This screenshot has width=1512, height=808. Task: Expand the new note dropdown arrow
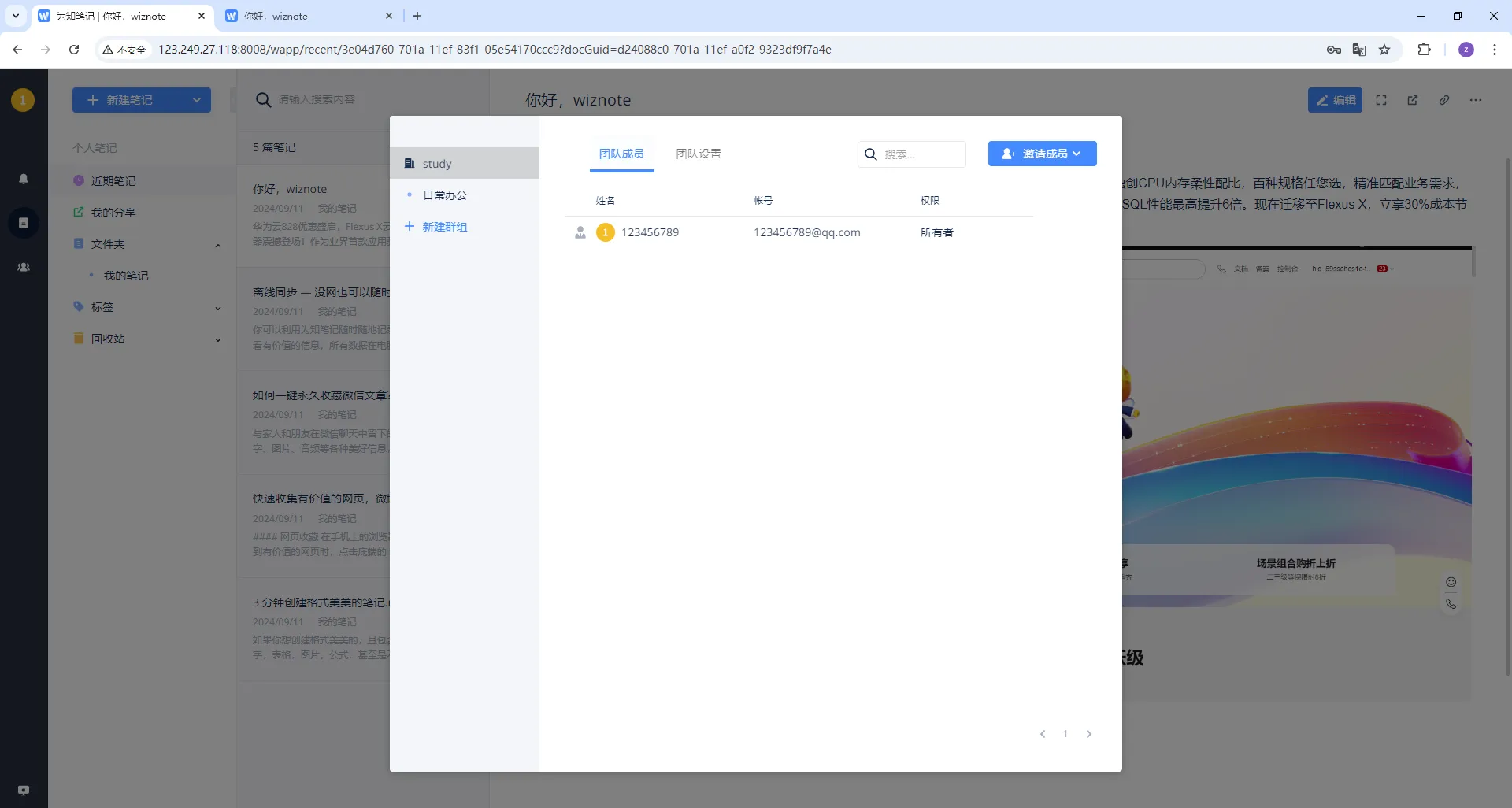click(x=197, y=100)
